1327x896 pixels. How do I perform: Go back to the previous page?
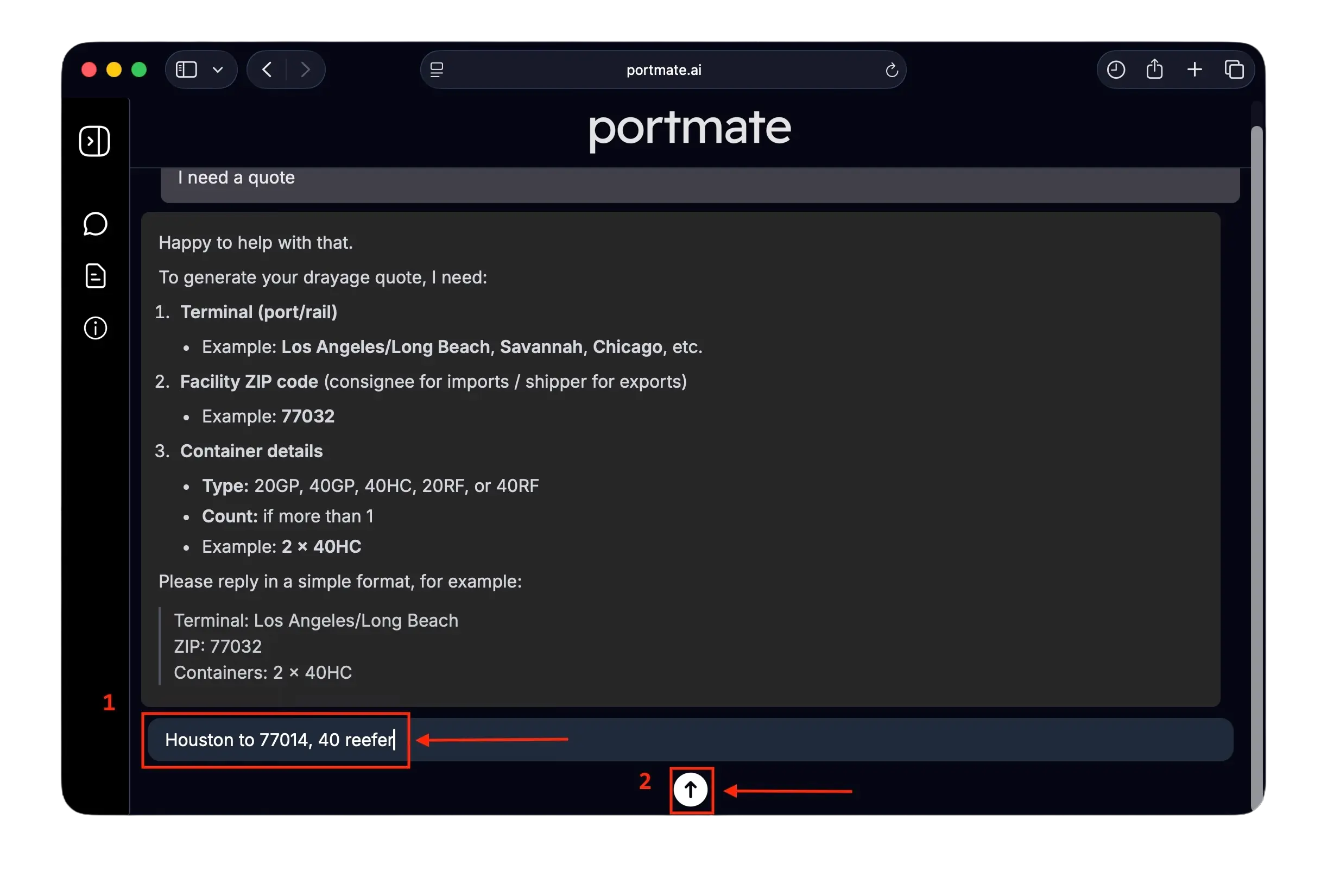(x=267, y=70)
